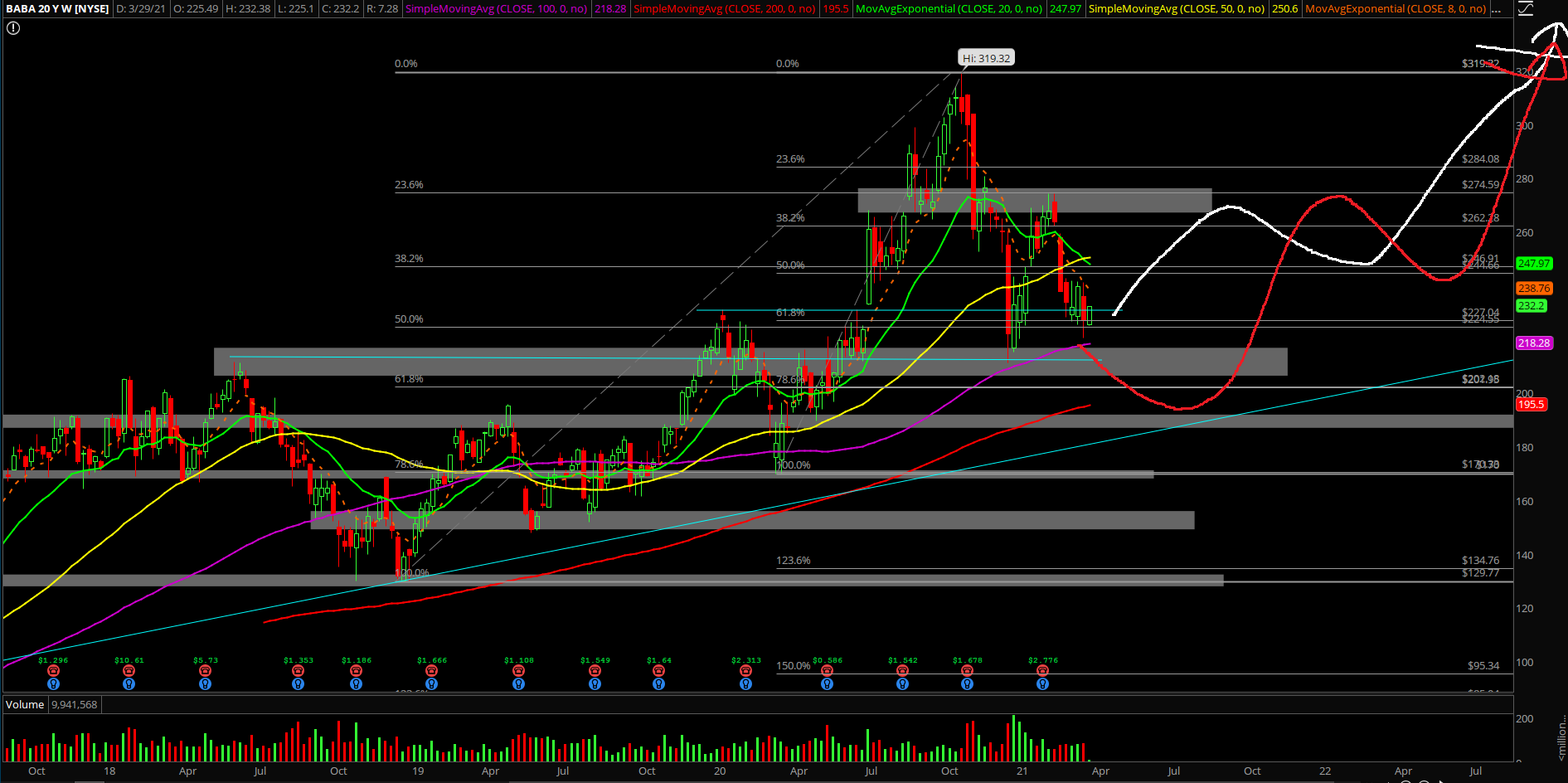Click the Volume study label
The height and width of the screenshot is (783, 1568).
[25, 704]
